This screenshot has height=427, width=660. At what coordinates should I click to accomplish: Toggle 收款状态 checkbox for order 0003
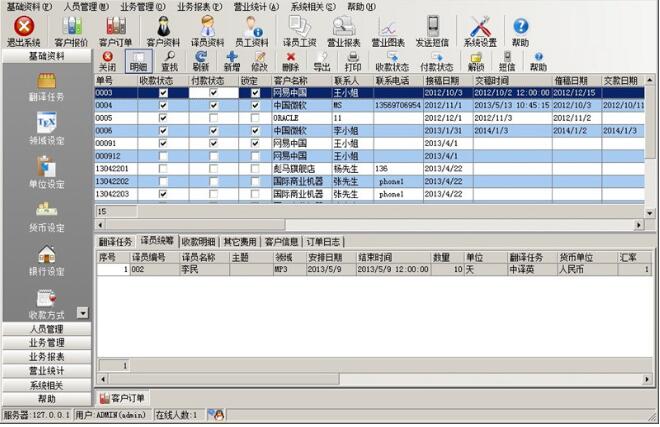click(x=163, y=93)
